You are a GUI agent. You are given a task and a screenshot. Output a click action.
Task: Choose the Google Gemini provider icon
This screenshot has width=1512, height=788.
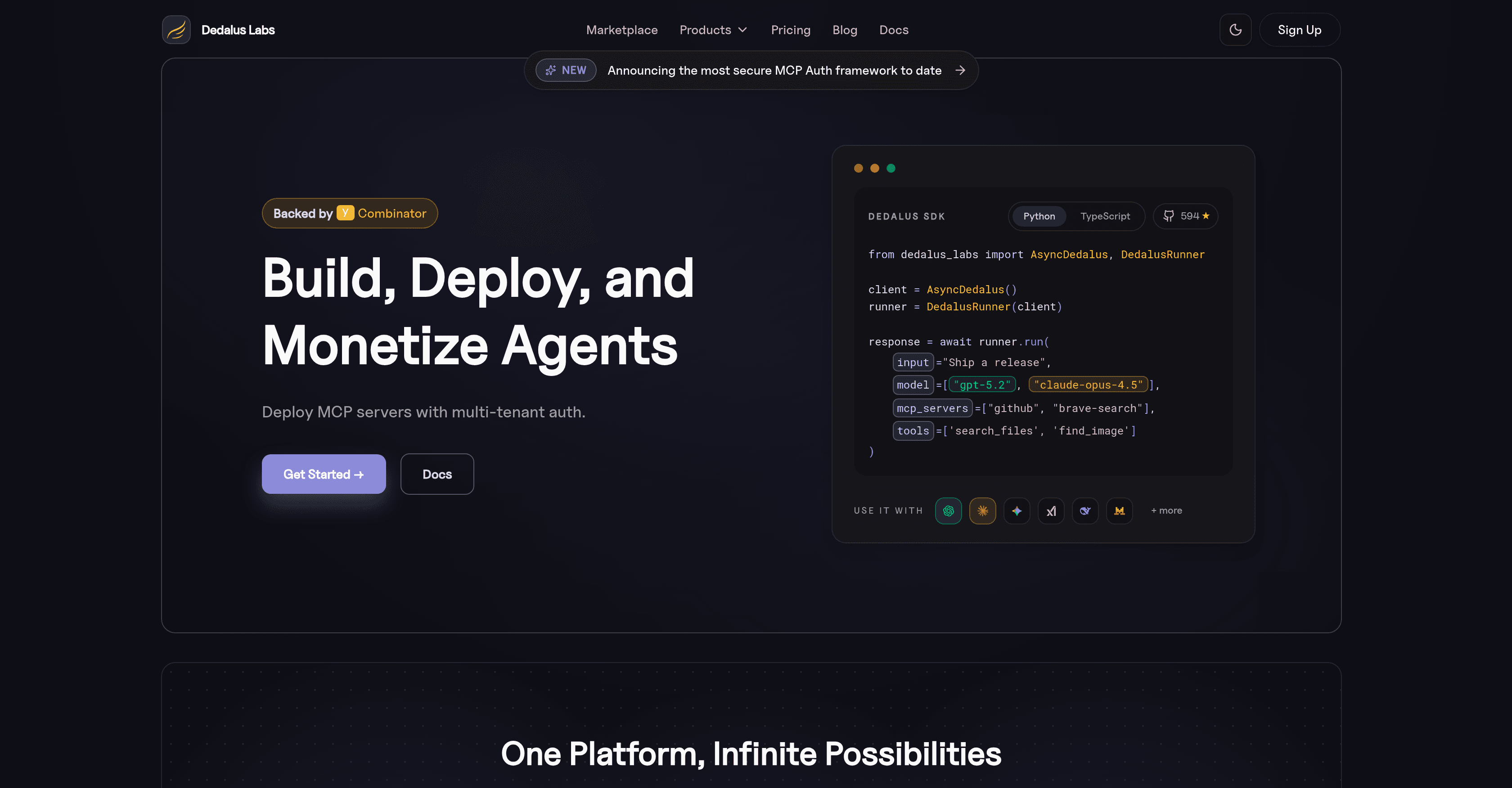point(1017,510)
